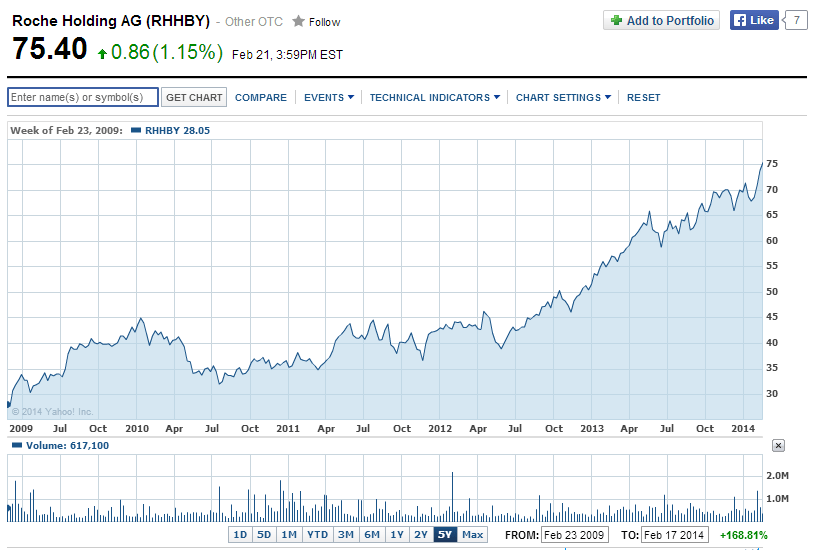822x550 pixels.
Task: Expand the EVENTS dropdown
Action: [329, 98]
